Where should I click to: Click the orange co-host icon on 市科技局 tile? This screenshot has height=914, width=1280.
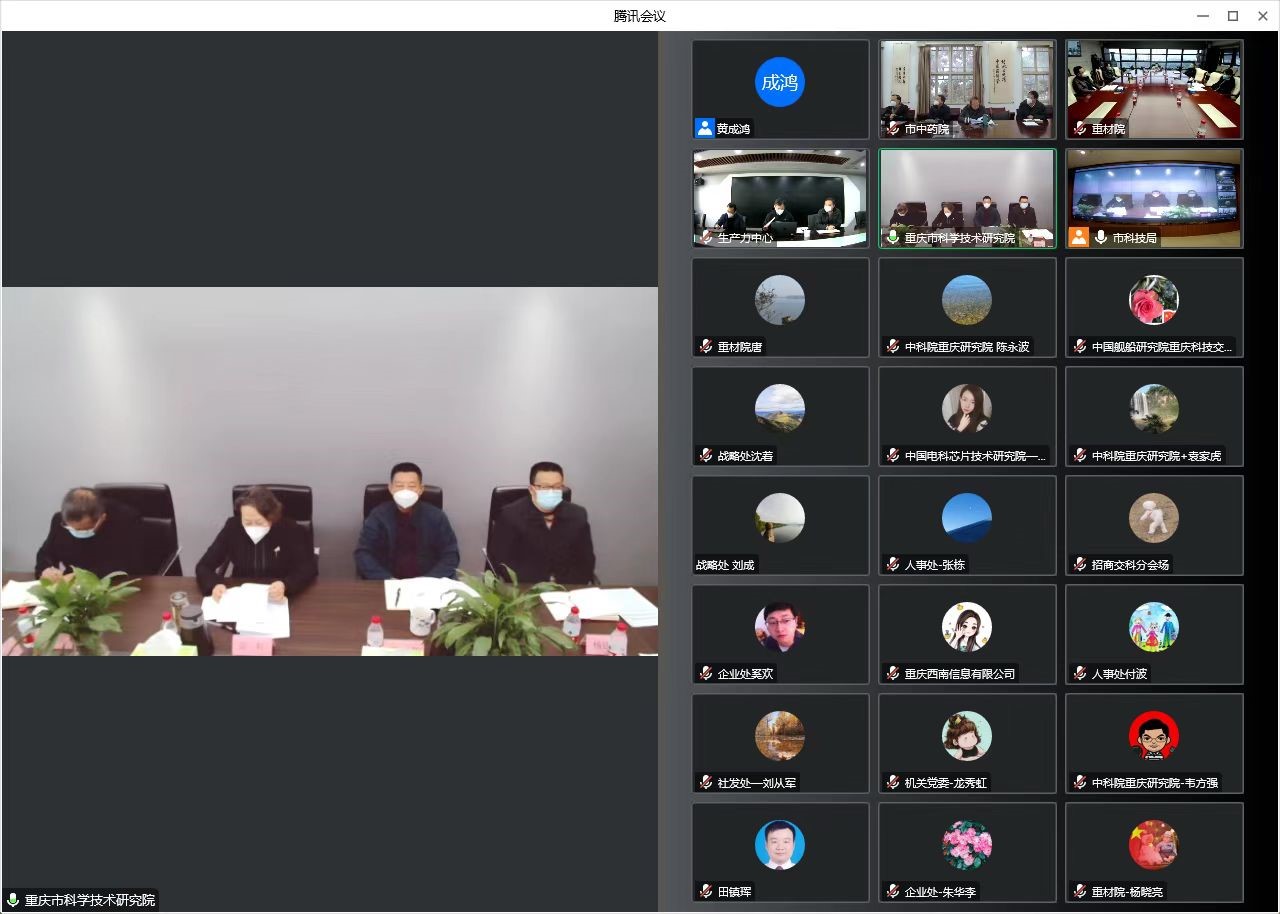1079,237
